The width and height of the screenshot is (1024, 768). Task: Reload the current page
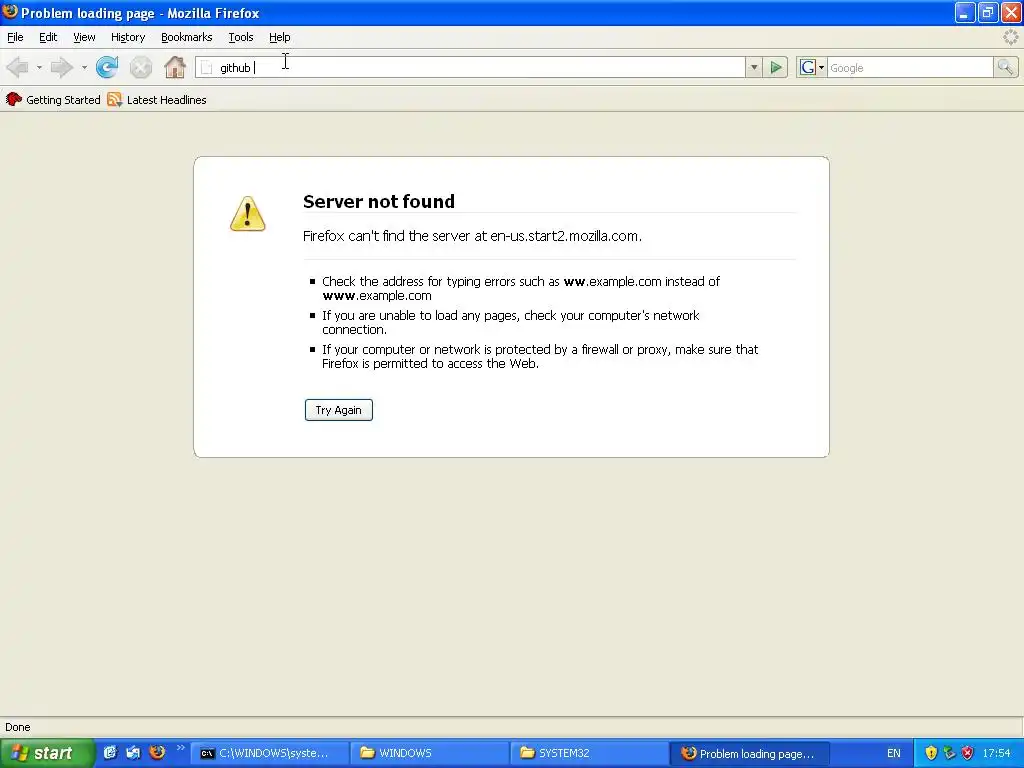point(107,67)
